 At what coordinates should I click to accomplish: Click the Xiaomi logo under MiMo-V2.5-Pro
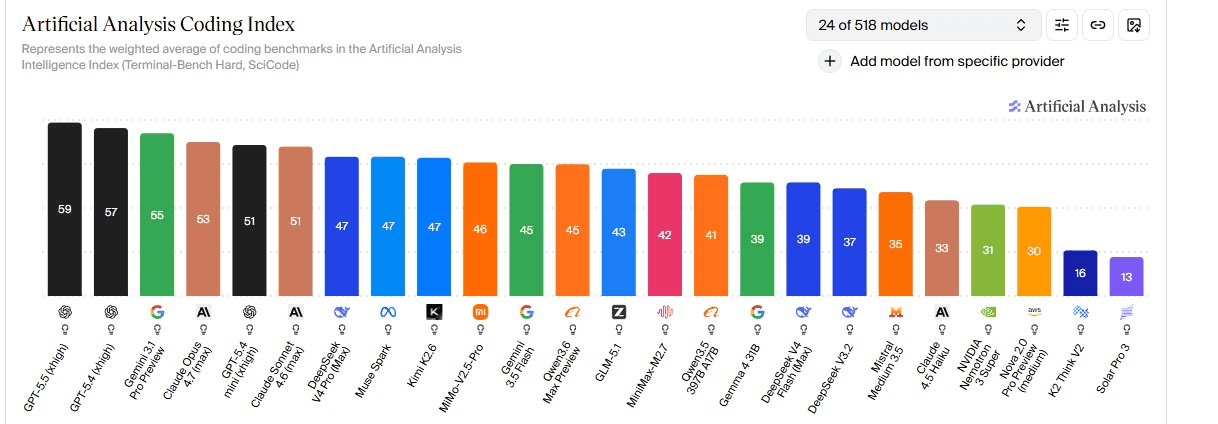(480, 311)
